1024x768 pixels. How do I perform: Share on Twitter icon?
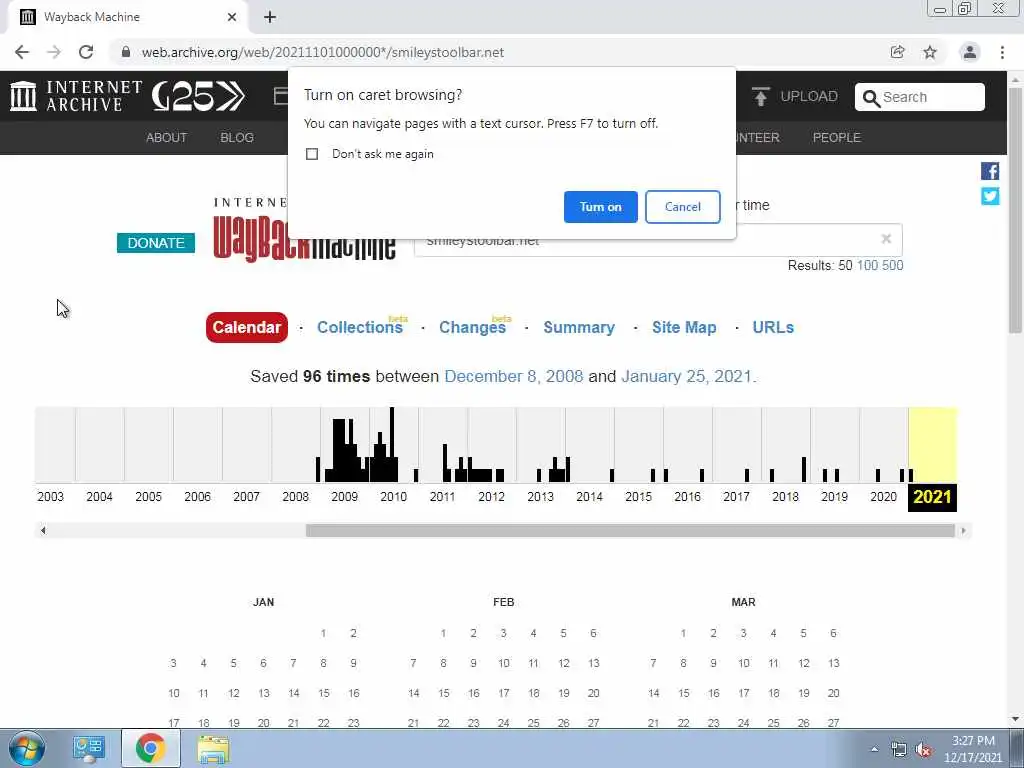click(990, 196)
